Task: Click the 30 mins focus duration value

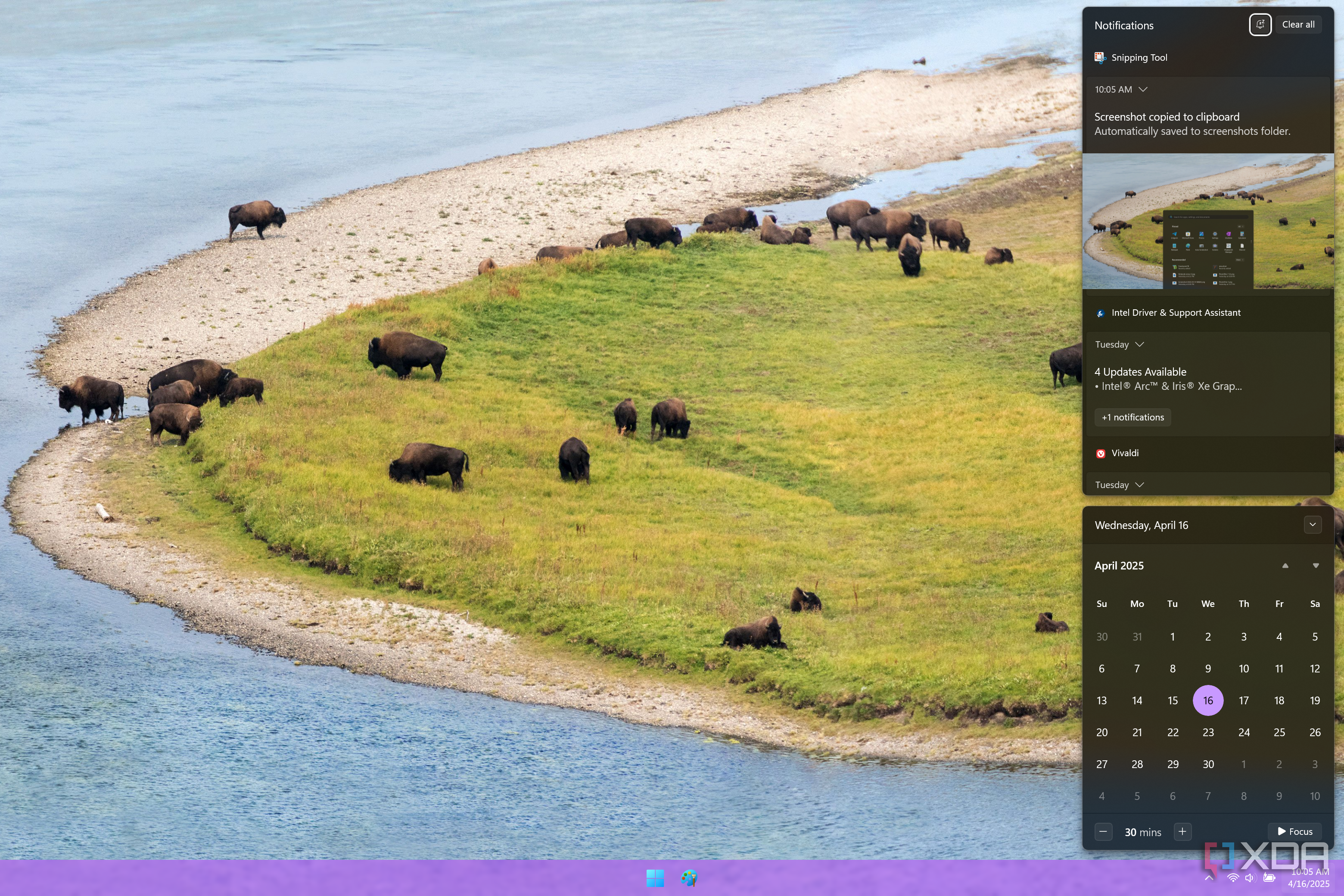Action: 1142,833
